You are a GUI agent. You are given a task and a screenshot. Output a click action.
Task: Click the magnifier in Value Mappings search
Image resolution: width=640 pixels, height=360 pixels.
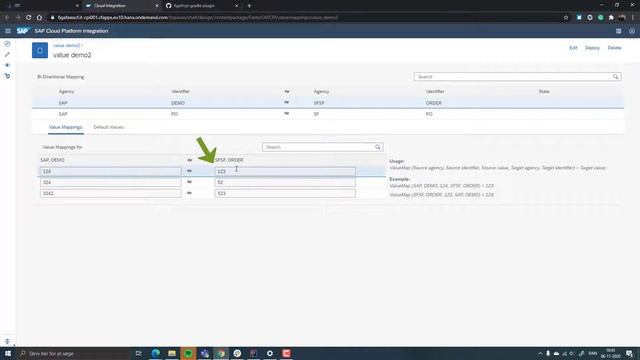pos(378,147)
